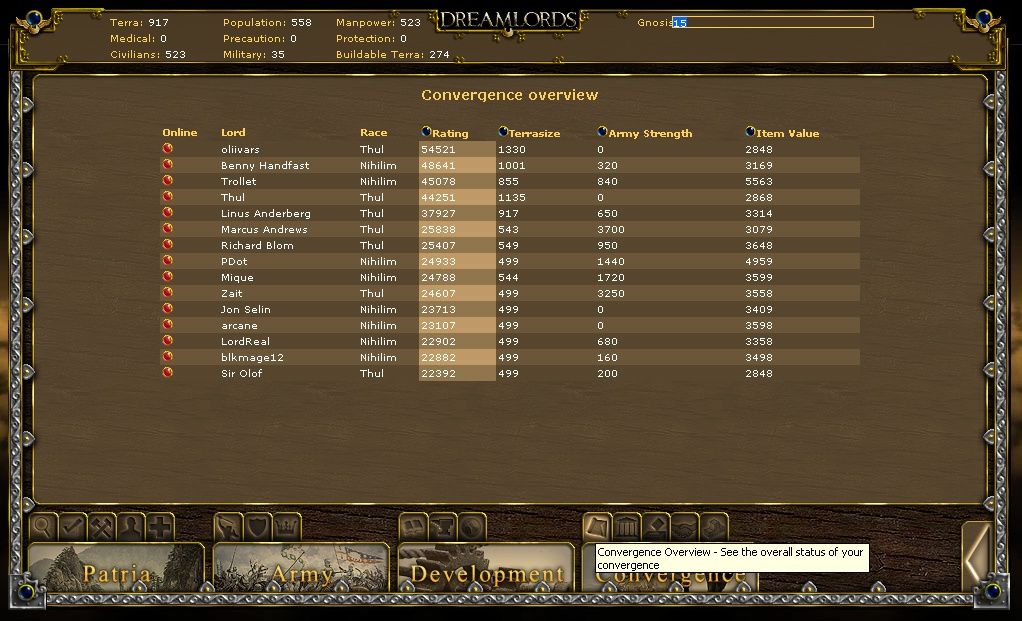Click the back arrow at bottom right
This screenshot has height=621, width=1022.
pos(978,555)
